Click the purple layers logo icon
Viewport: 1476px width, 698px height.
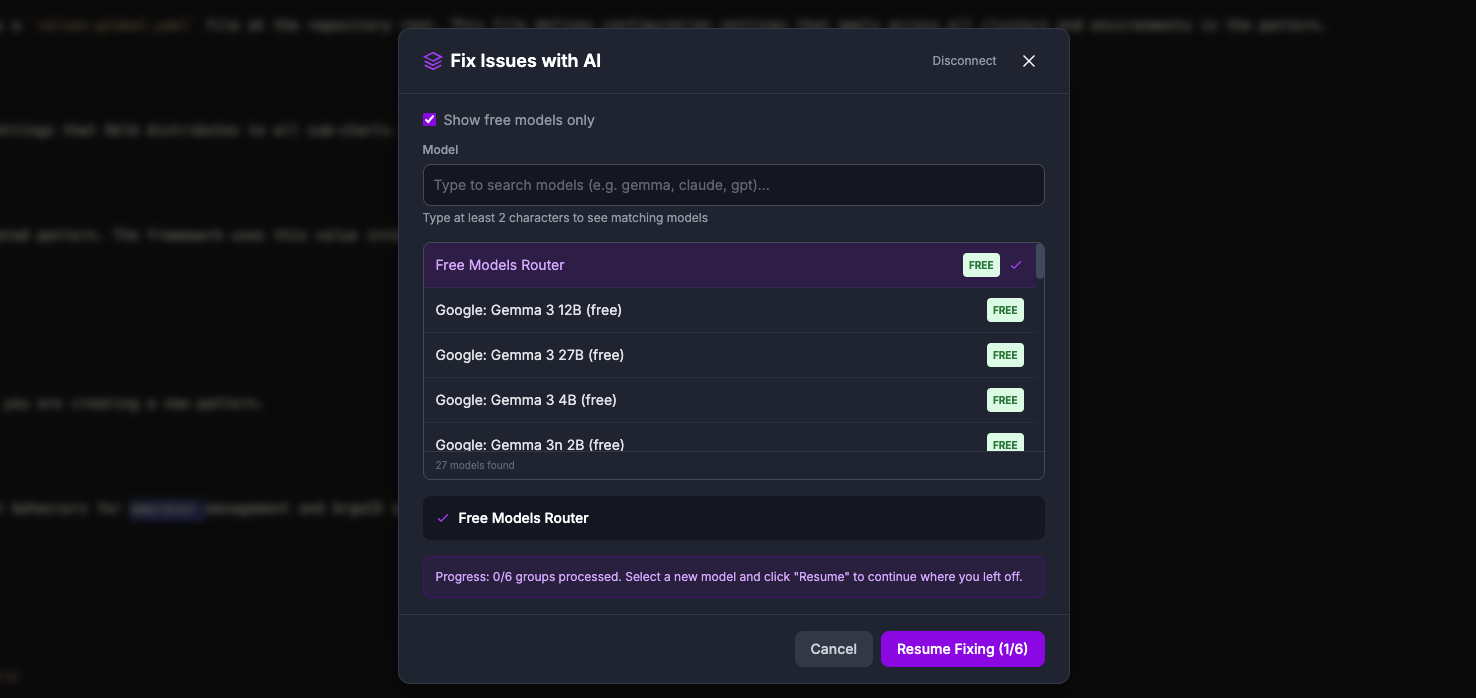coord(432,60)
